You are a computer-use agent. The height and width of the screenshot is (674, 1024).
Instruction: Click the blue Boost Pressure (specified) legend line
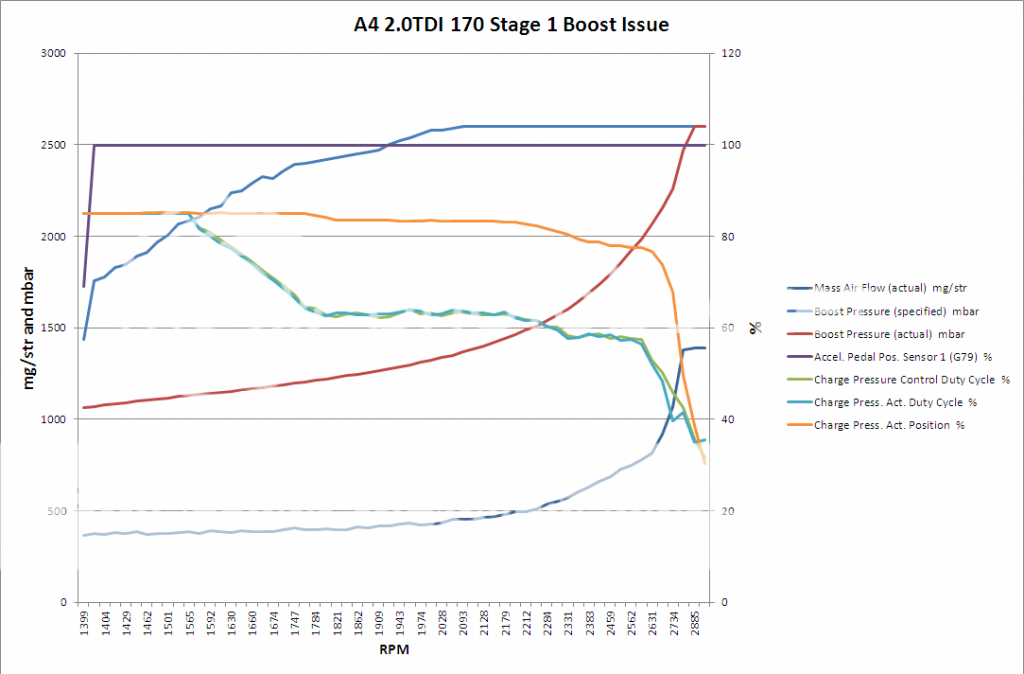pos(800,312)
